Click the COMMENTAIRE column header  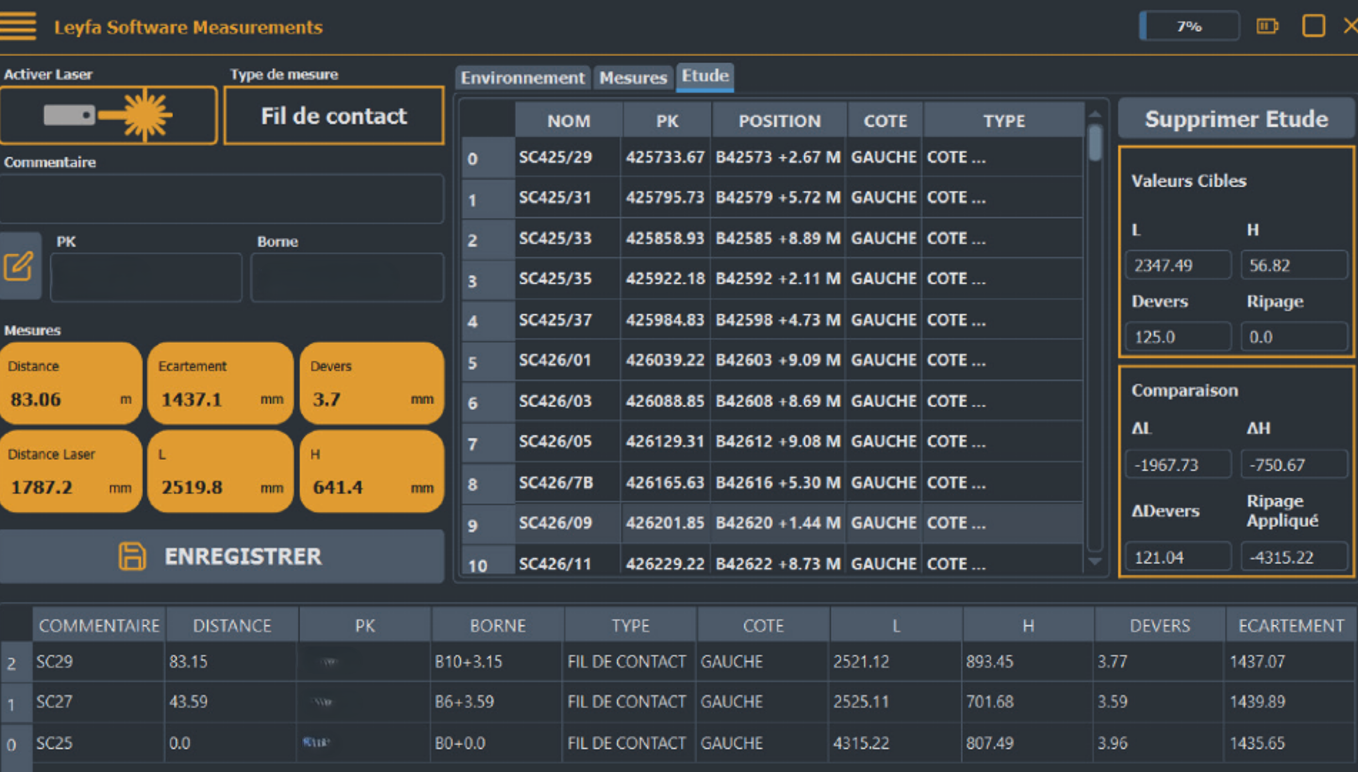click(99, 626)
